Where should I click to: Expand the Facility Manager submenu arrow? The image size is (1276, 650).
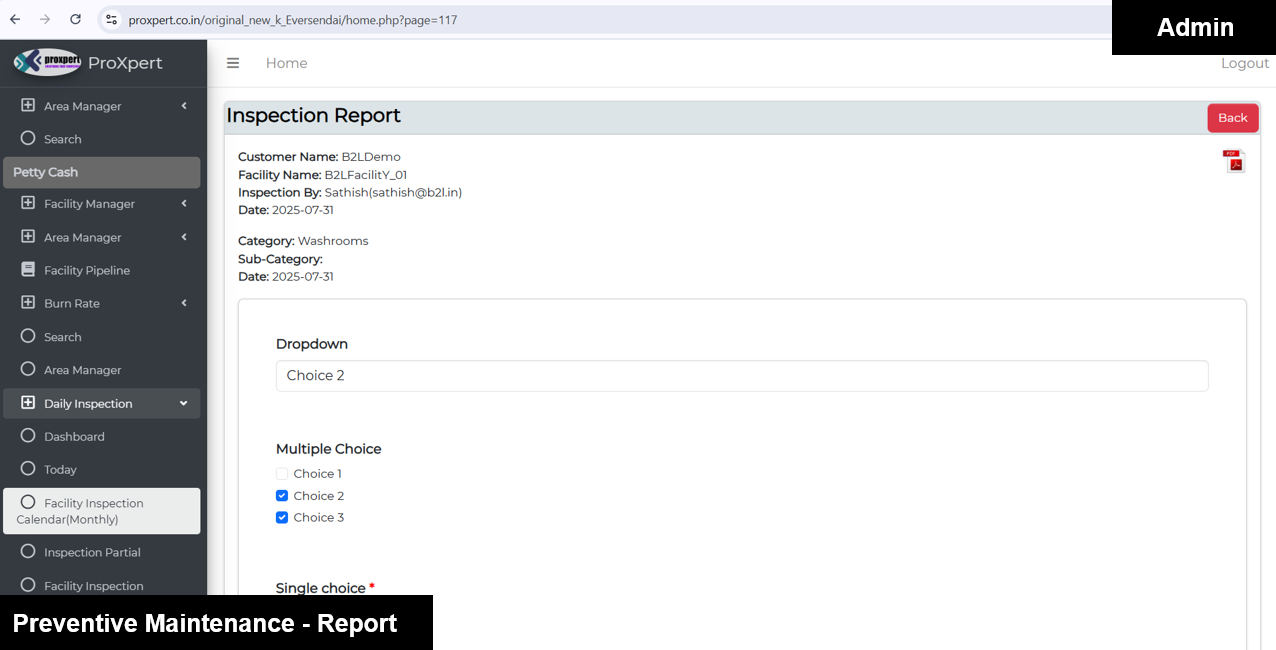pyautogui.click(x=184, y=204)
